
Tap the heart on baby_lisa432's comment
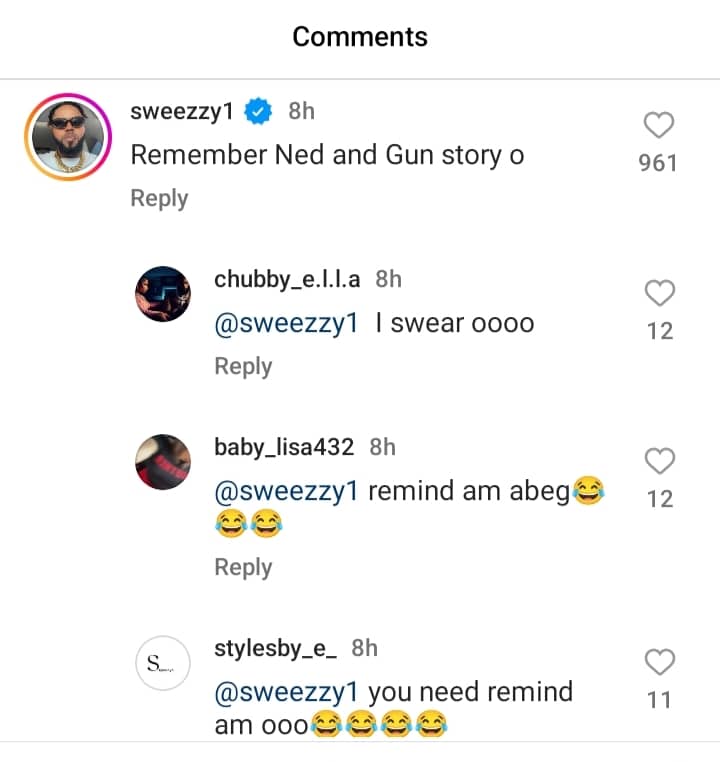(659, 461)
